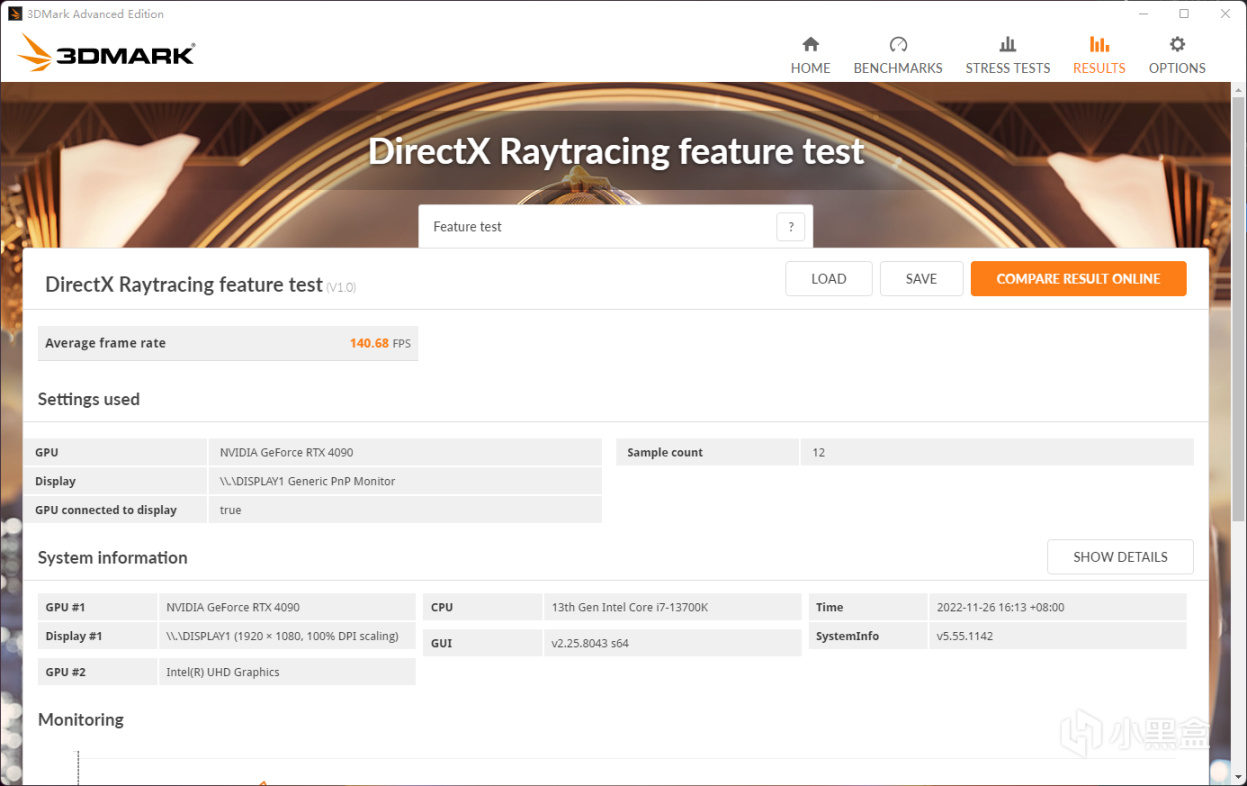
Task: Click the Monitoring heading
Action: [81, 719]
